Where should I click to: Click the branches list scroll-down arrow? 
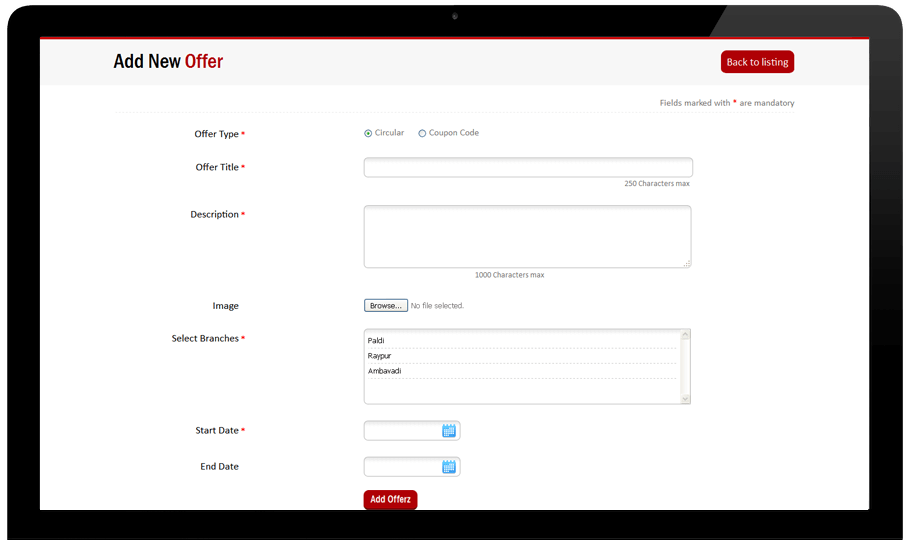685,398
